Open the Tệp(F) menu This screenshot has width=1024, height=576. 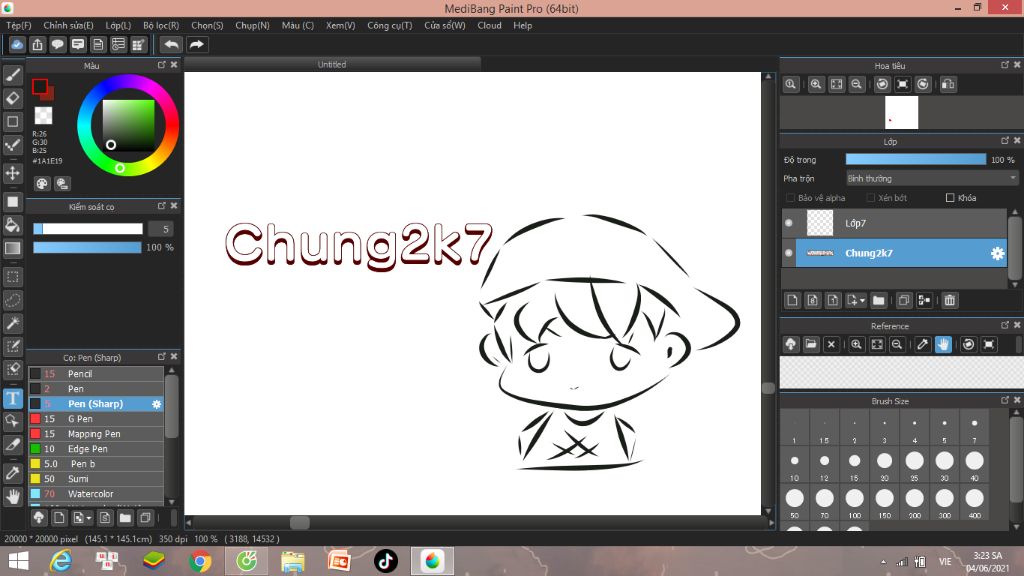click(x=18, y=25)
